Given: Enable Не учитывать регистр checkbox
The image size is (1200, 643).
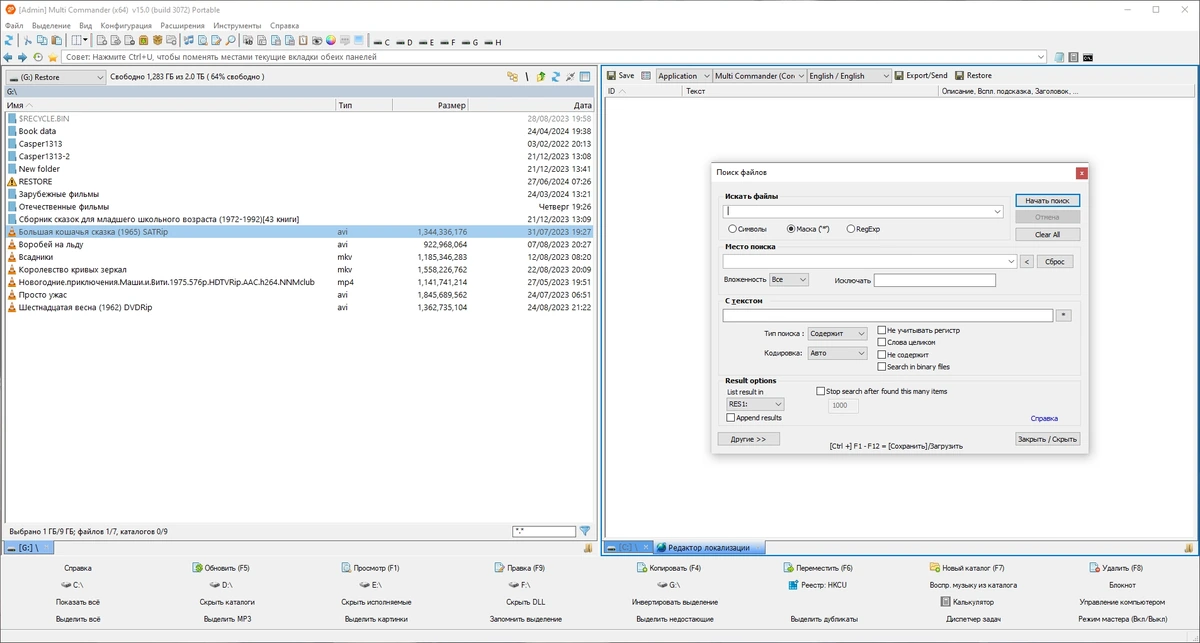Looking at the screenshot, I should [881, 330].
